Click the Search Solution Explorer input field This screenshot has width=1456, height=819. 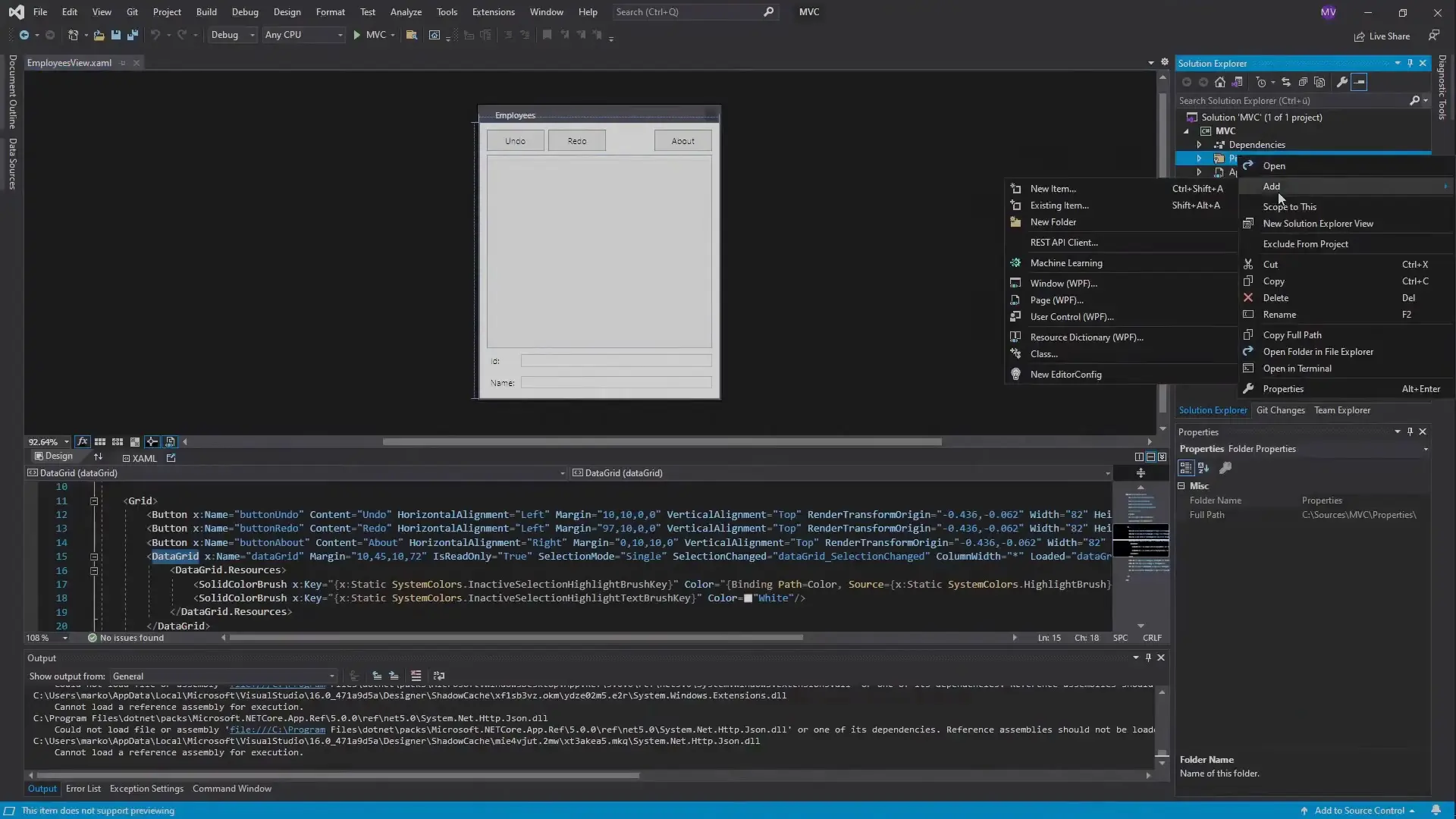click(x=1293, y=100)
